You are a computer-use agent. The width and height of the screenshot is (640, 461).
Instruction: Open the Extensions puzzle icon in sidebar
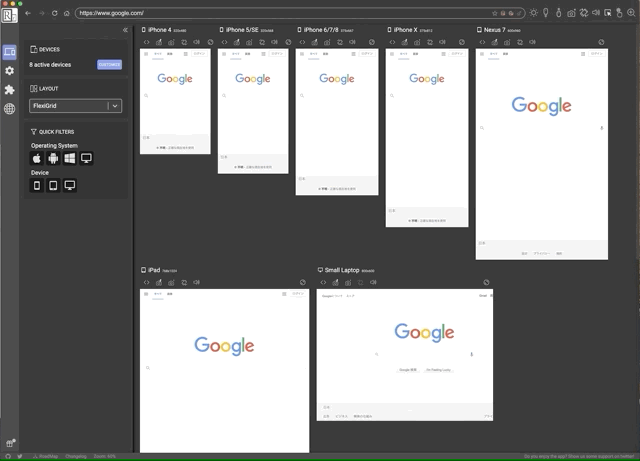[9, 90]
